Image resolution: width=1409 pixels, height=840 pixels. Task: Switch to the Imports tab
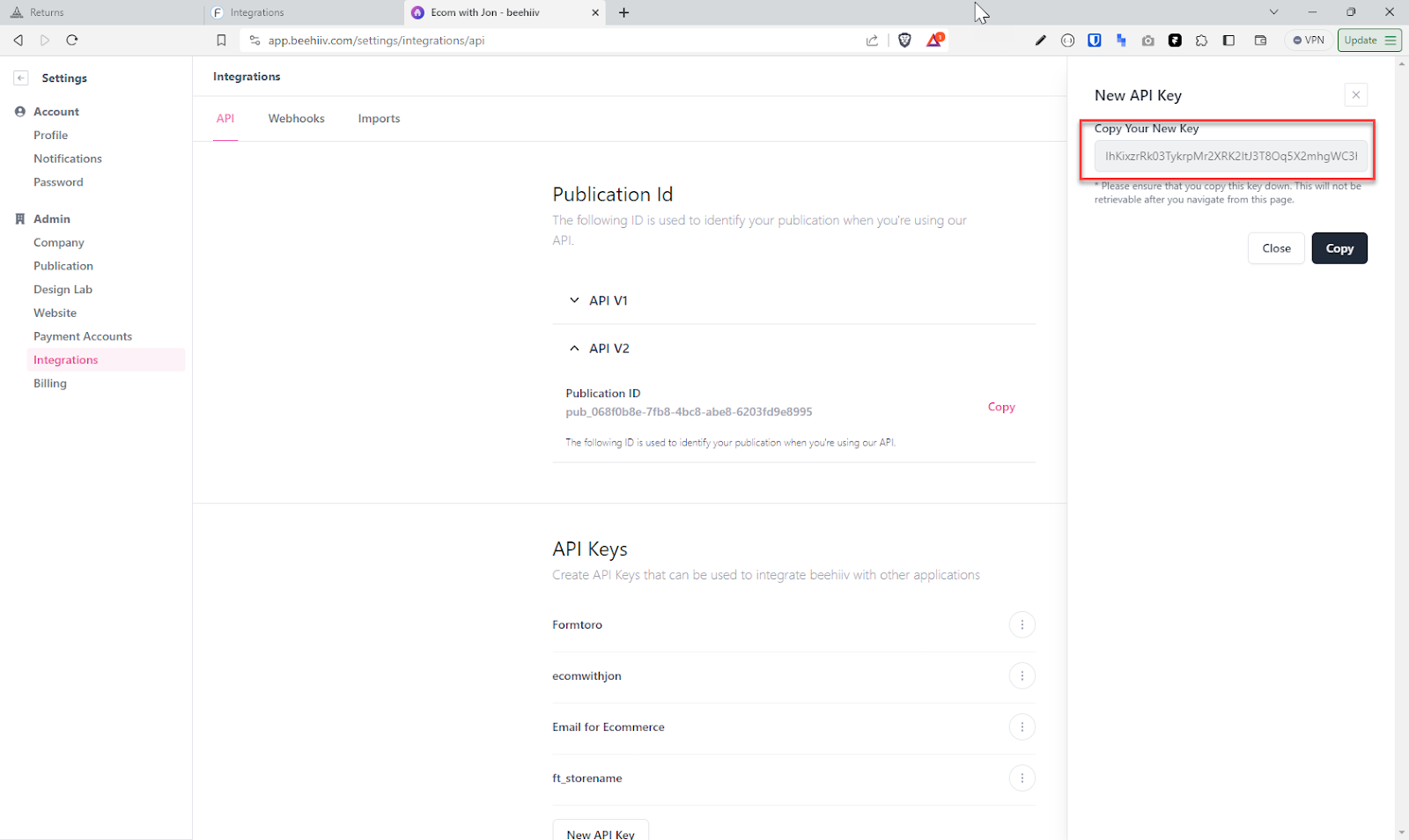[x=379, y=119]
